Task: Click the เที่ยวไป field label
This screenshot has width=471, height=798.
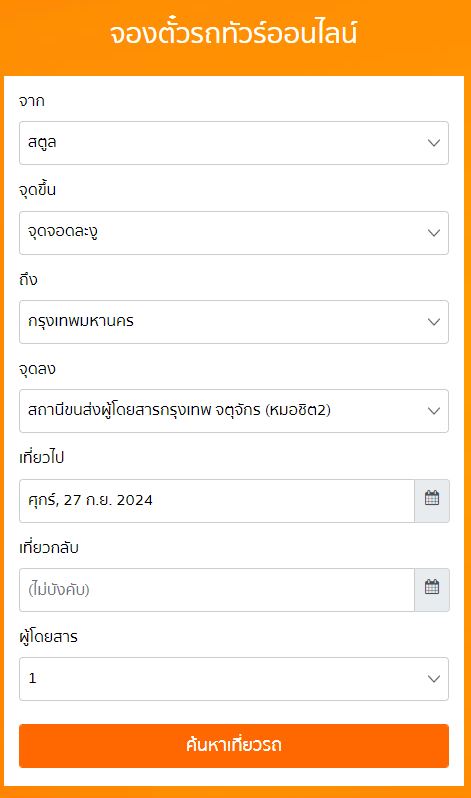Action: pyautogui.click(x=41, y=457)
